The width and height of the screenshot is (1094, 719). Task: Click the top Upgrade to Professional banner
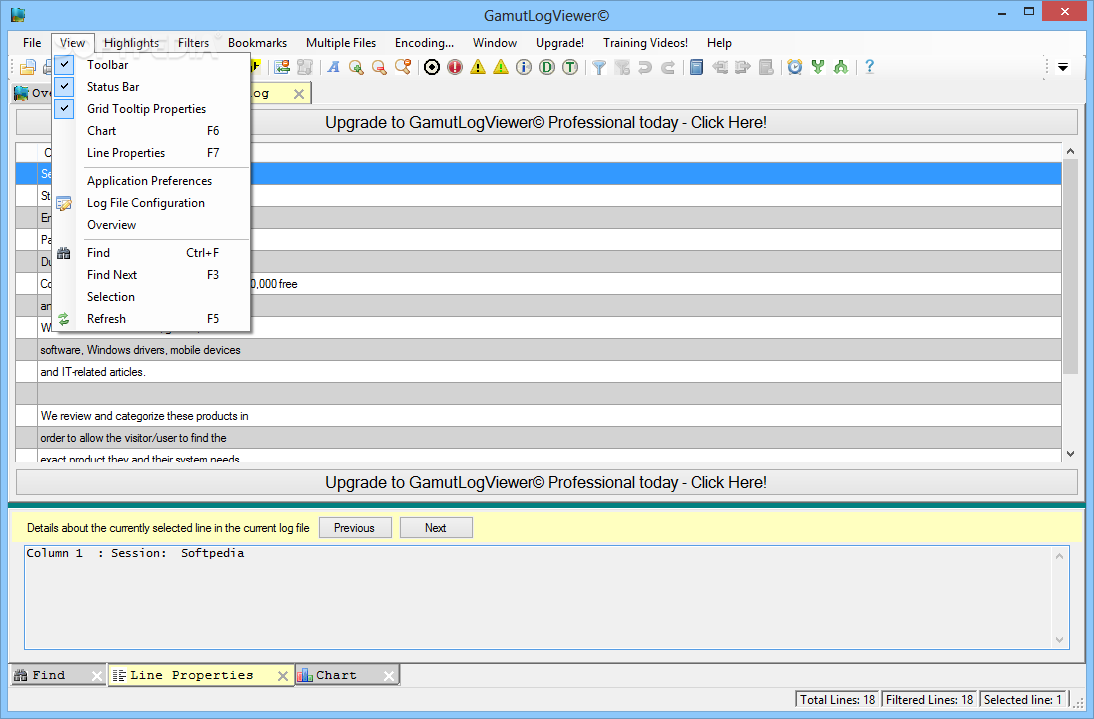[546, 123]
